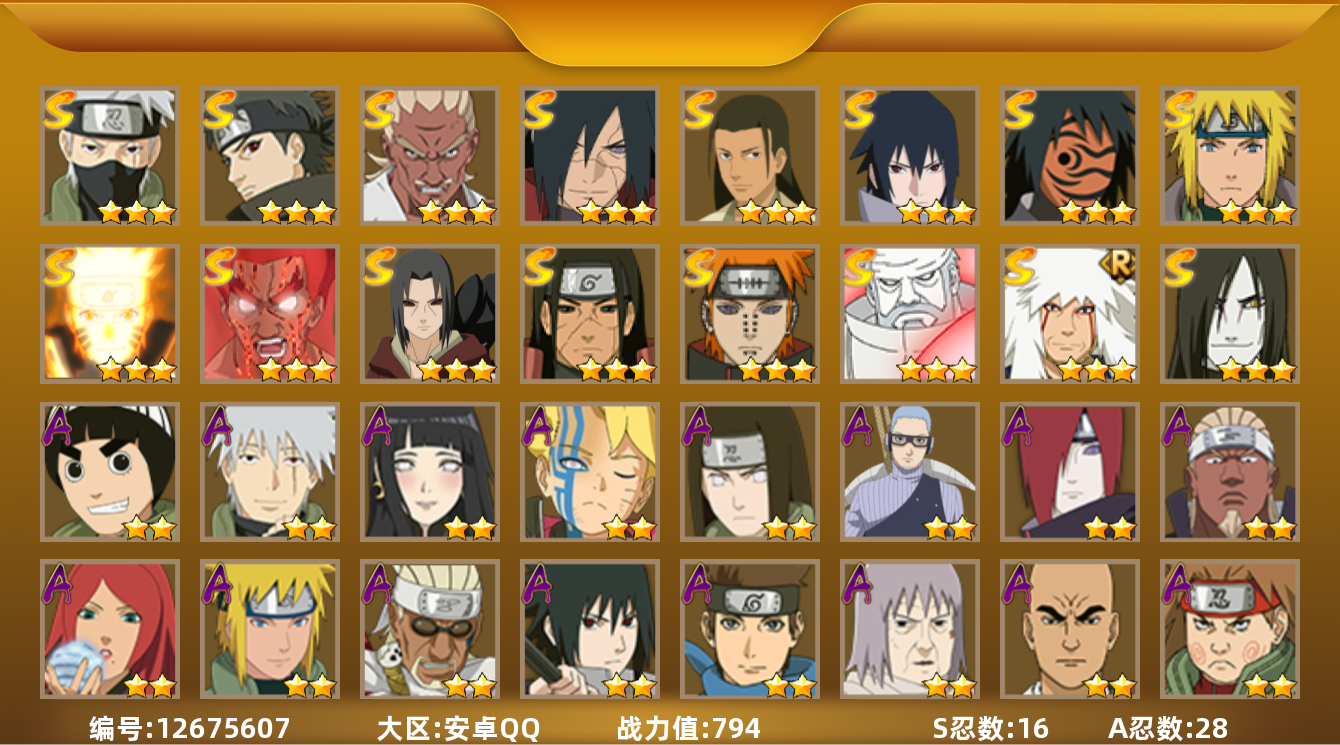Click the A忍数:28 count label
Viewport: 1340px width, 745px height.
point(1168,728)
